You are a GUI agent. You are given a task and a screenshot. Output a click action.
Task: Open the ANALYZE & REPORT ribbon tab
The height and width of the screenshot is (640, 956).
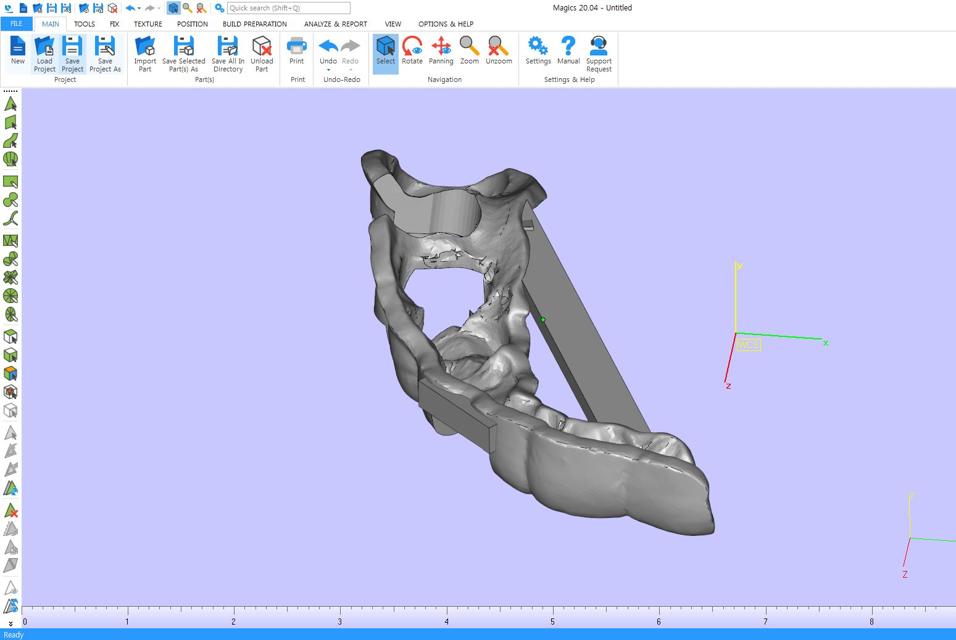(333, 24)
